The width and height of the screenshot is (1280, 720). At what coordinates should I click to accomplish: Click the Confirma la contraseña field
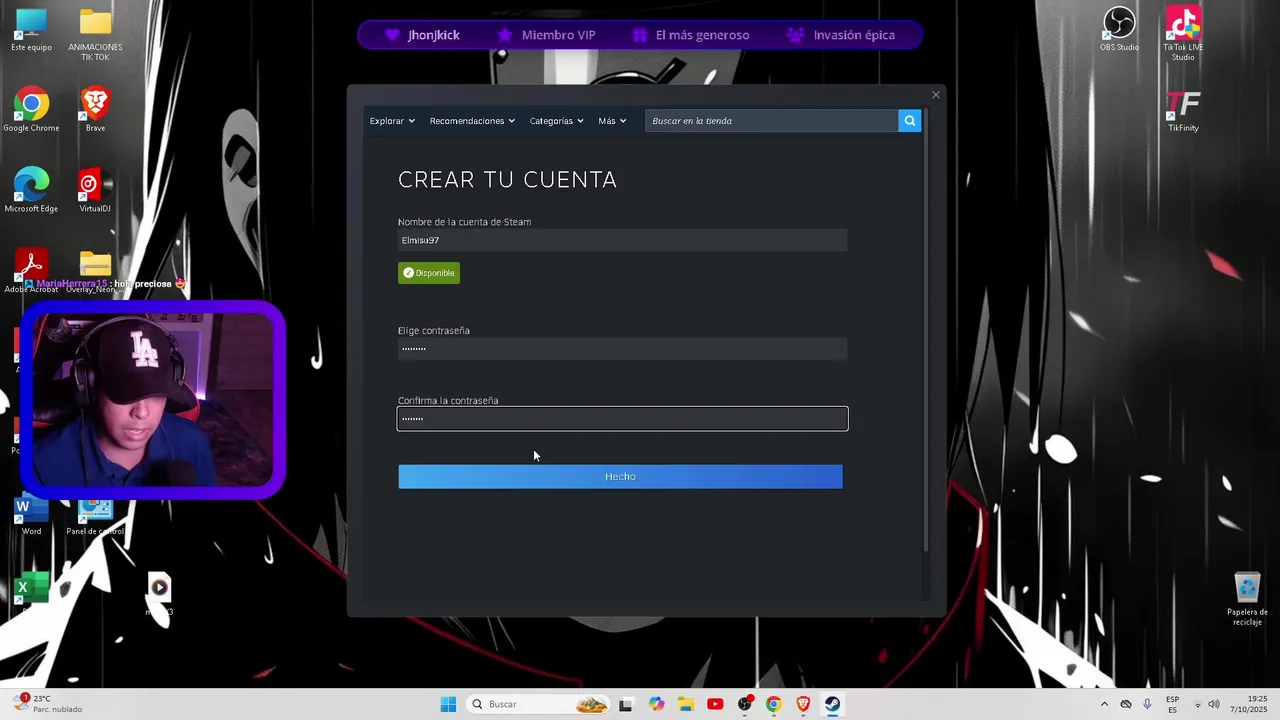click(622, 418)
